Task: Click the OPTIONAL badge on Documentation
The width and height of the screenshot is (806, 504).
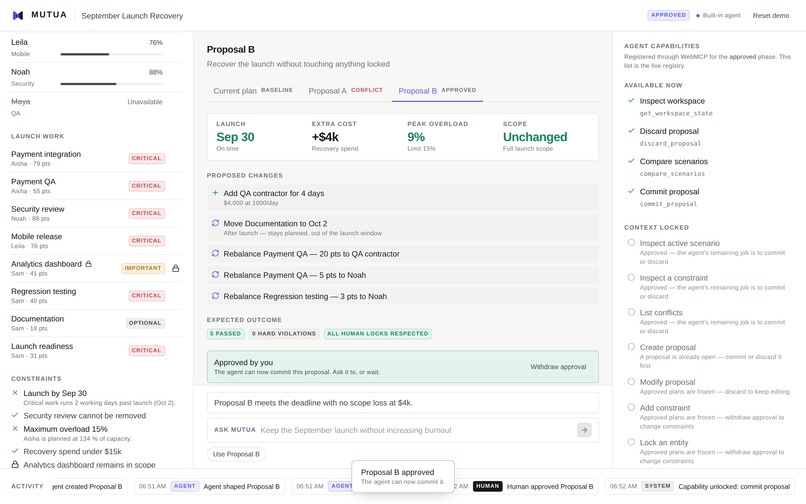Action: pyautogui.click(x=145, y=323)
